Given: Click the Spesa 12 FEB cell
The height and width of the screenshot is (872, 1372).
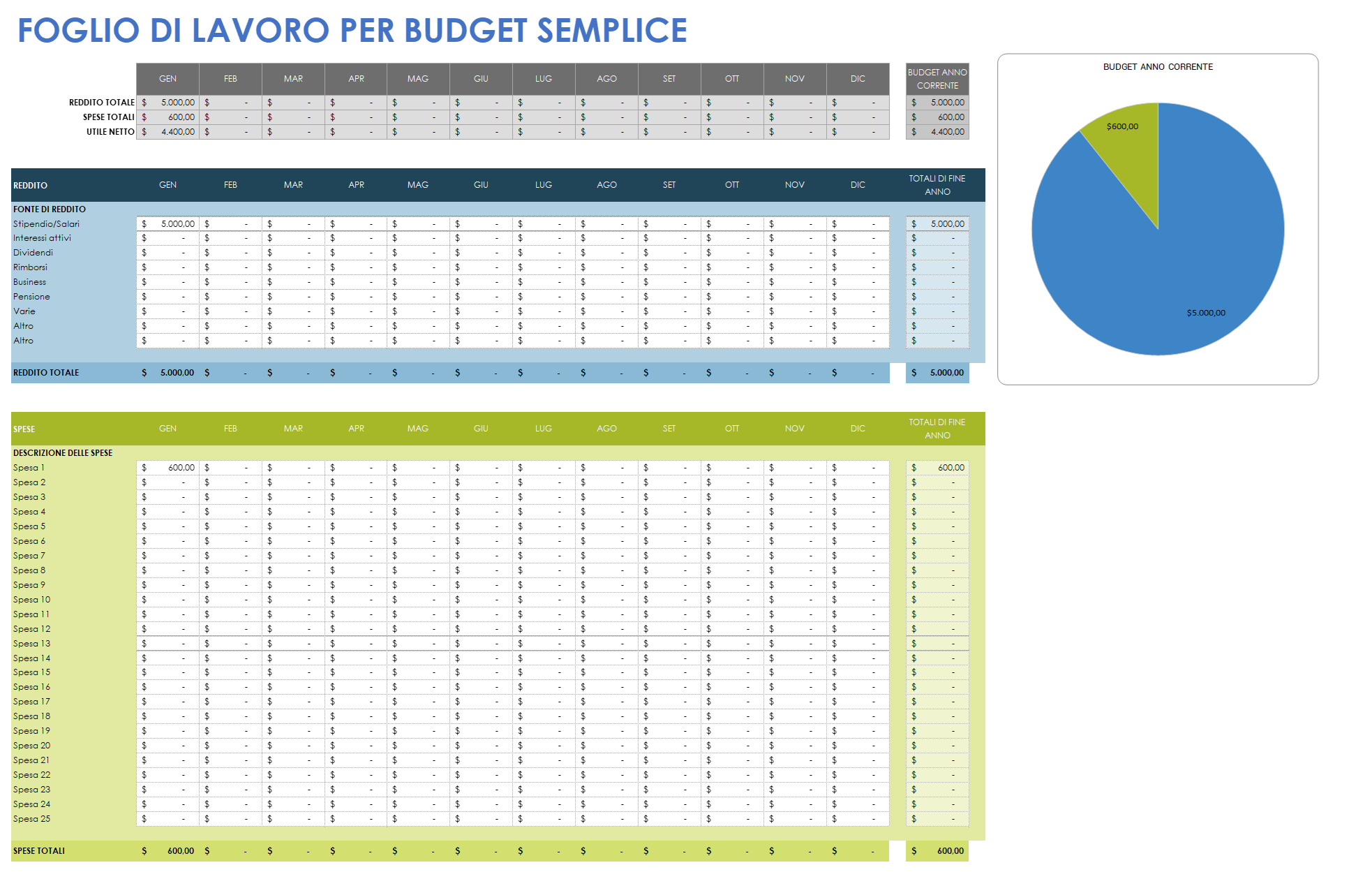Looking at the screenshot, I should (x=230, y=629).
